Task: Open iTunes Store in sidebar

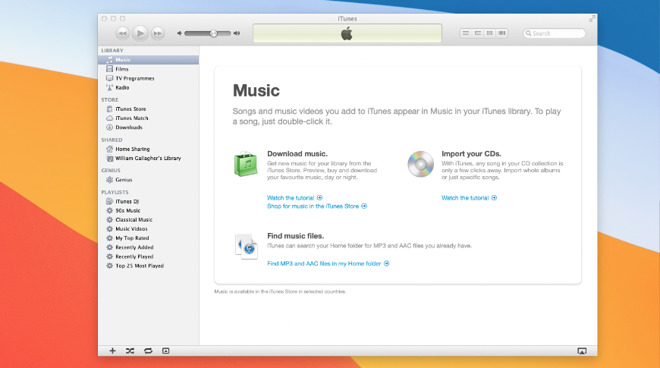Action: click(x=130, y=109)
